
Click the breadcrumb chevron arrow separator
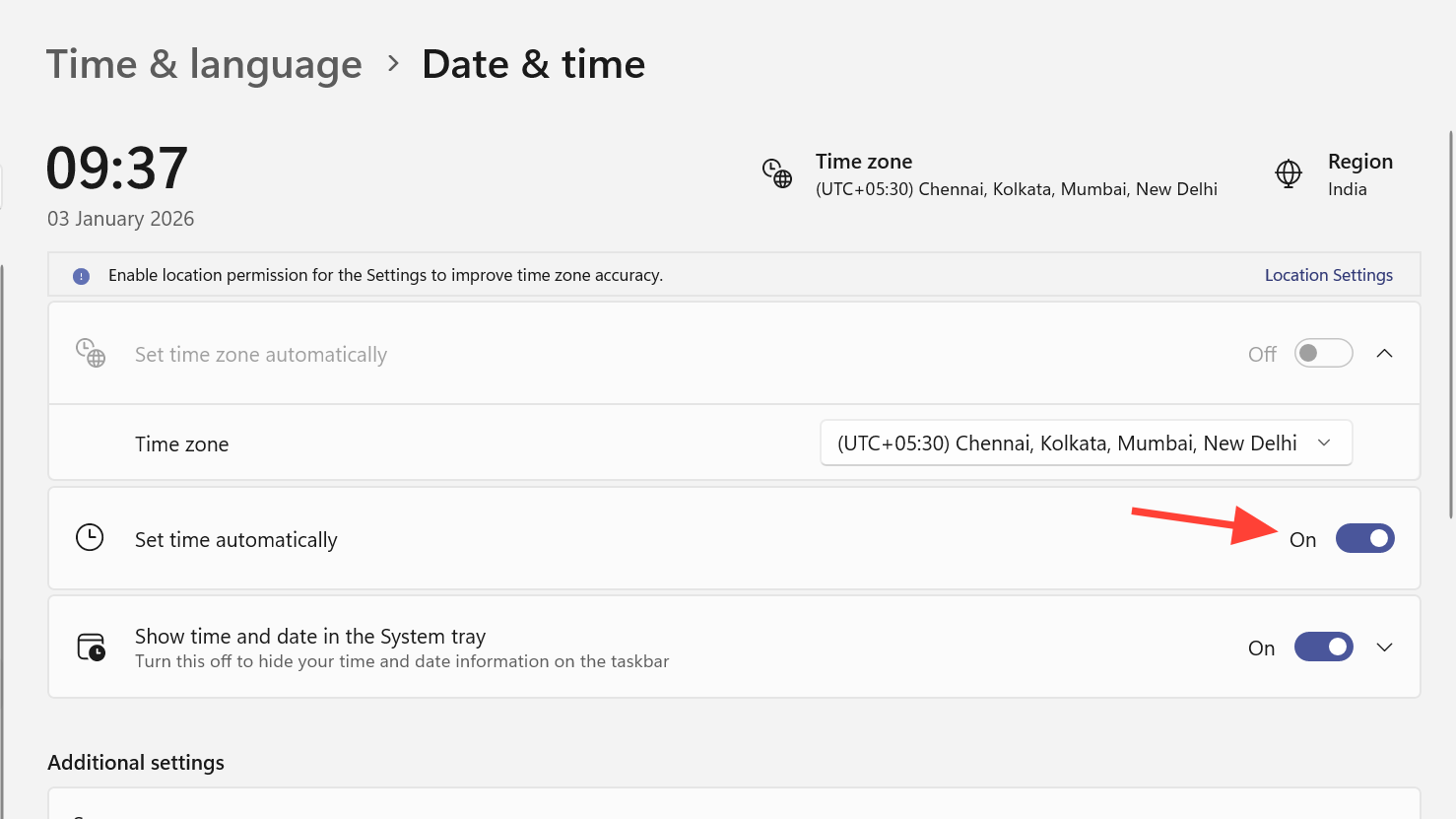coord(393,64)
